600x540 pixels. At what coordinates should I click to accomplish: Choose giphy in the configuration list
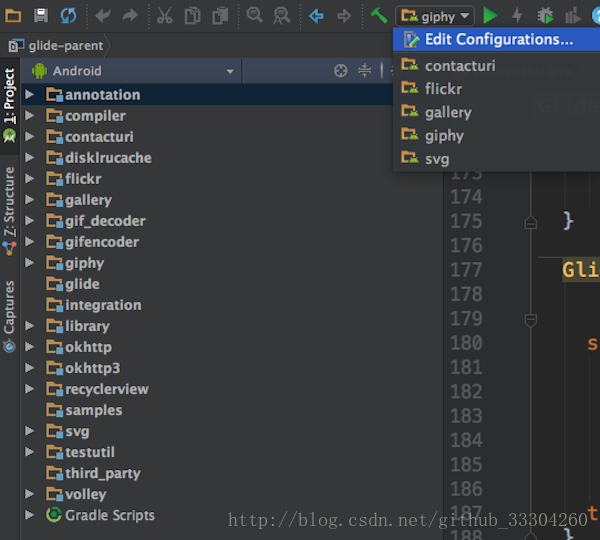[496, 135]
